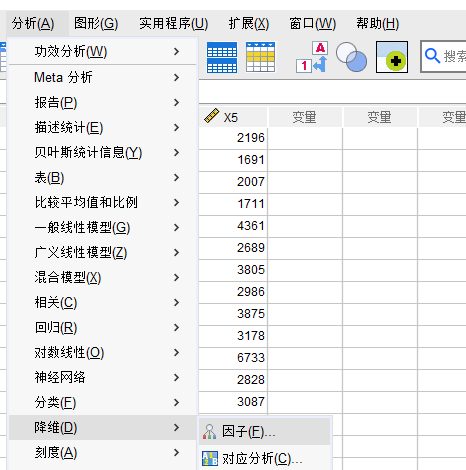Click the green plus add toolbar icon
Screen dimensions: 466x470
point(392,57)
